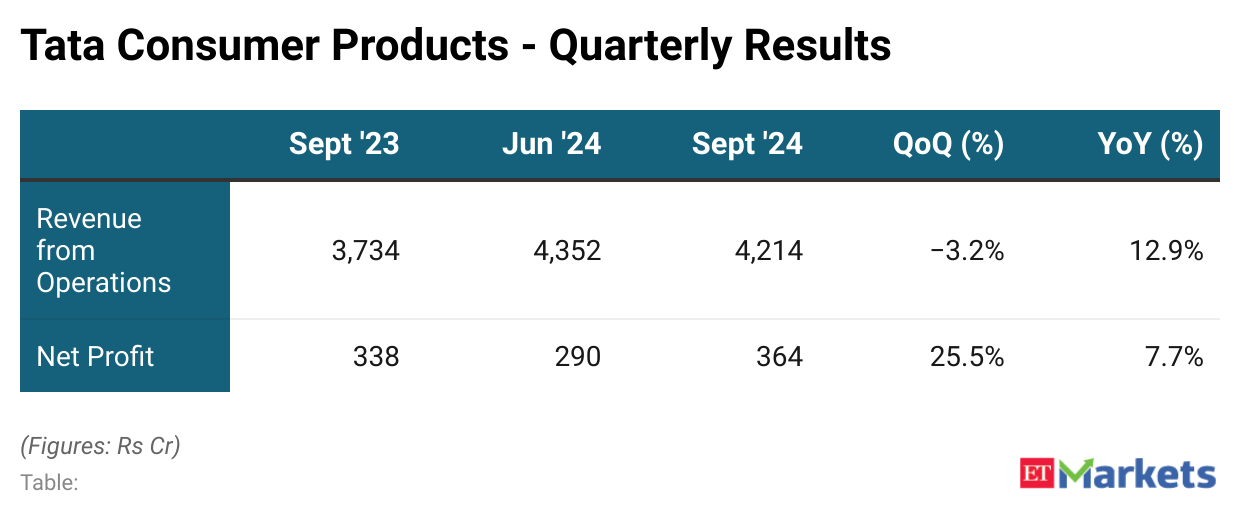This screenshot has height=516, width=1240.
Task: Click the Sept '24 column header
Action: [x=746, y=145]
